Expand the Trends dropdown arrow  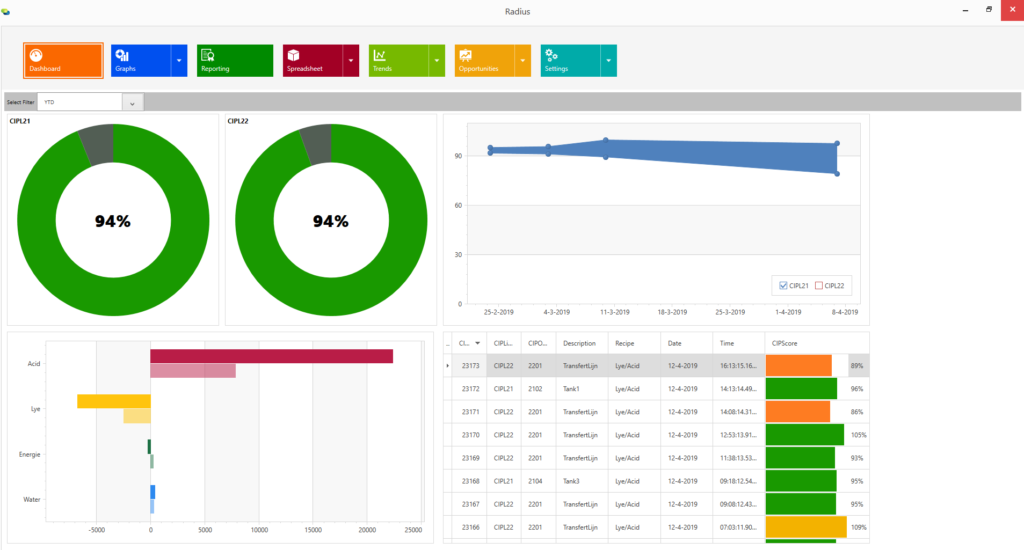(x=437, y=61)
